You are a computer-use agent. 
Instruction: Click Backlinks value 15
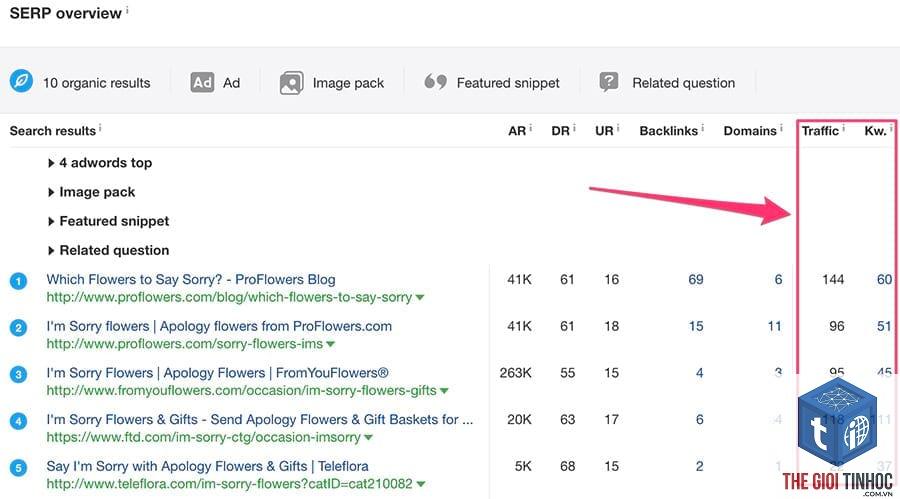[696, 326]
